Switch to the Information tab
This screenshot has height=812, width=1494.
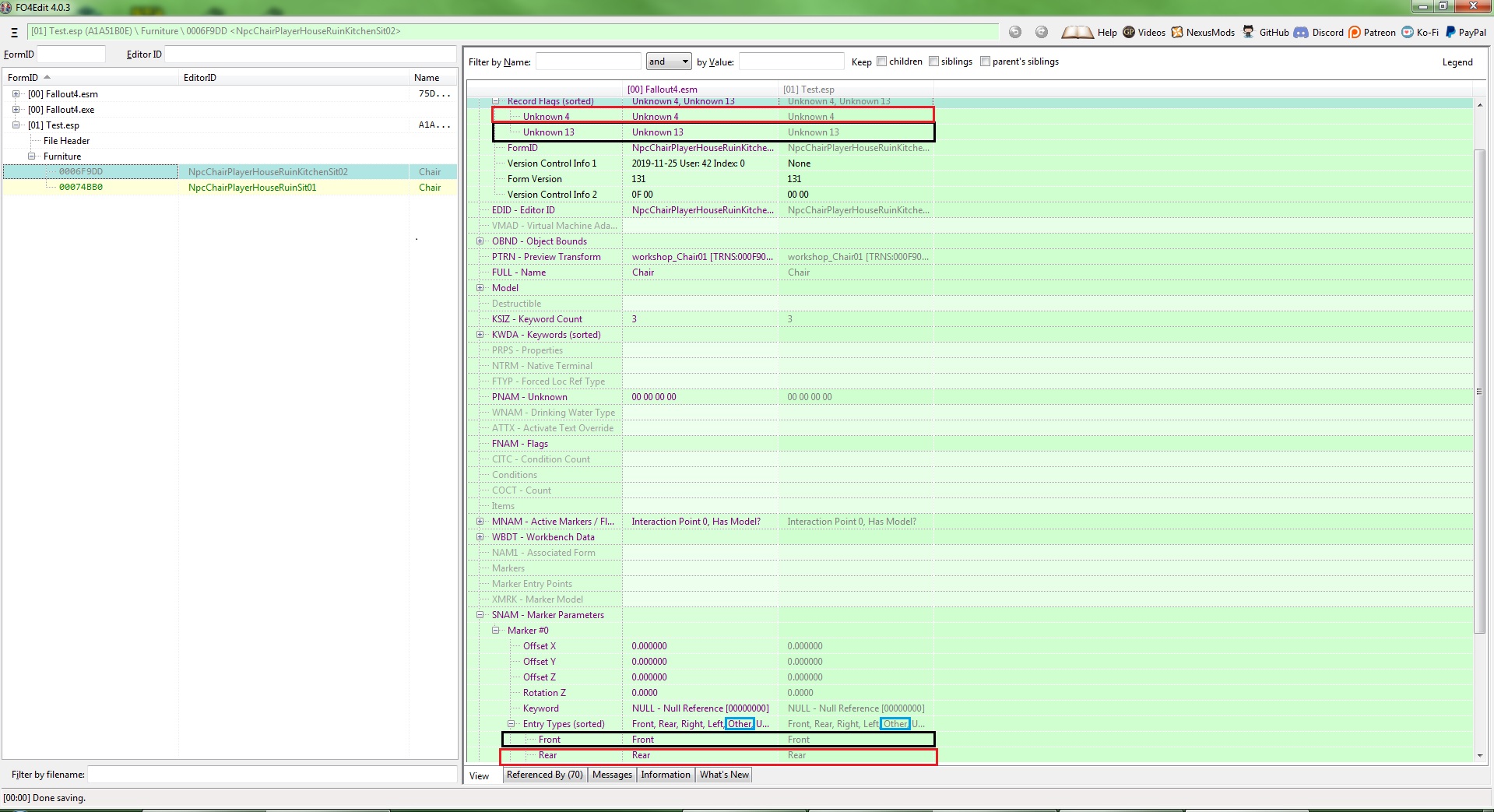click(x=666, y=775)
